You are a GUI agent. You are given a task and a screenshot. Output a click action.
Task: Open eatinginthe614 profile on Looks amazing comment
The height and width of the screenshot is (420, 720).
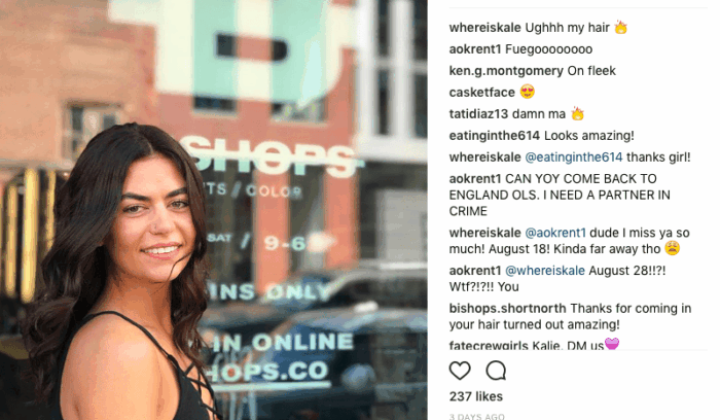point(495,135)
